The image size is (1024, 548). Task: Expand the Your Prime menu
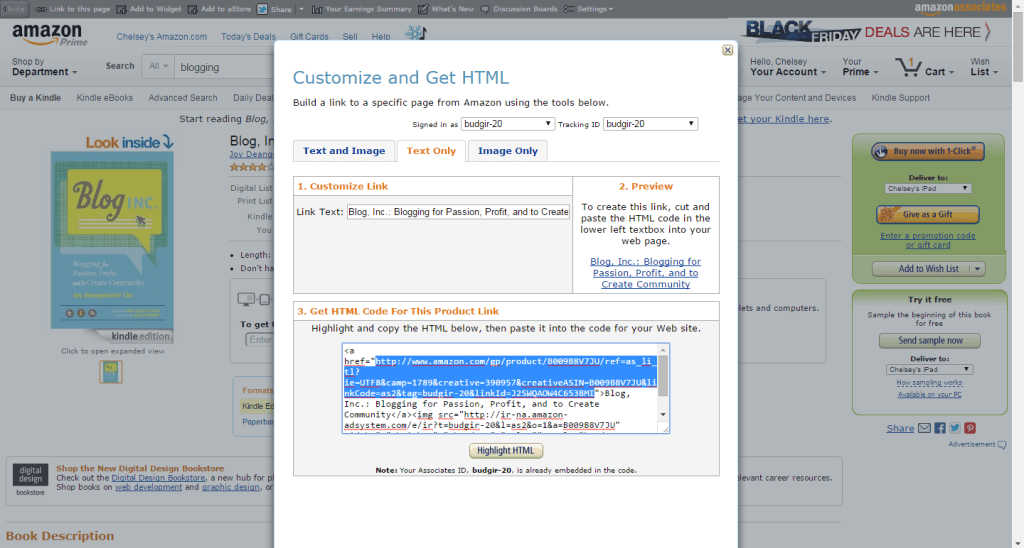860,67
